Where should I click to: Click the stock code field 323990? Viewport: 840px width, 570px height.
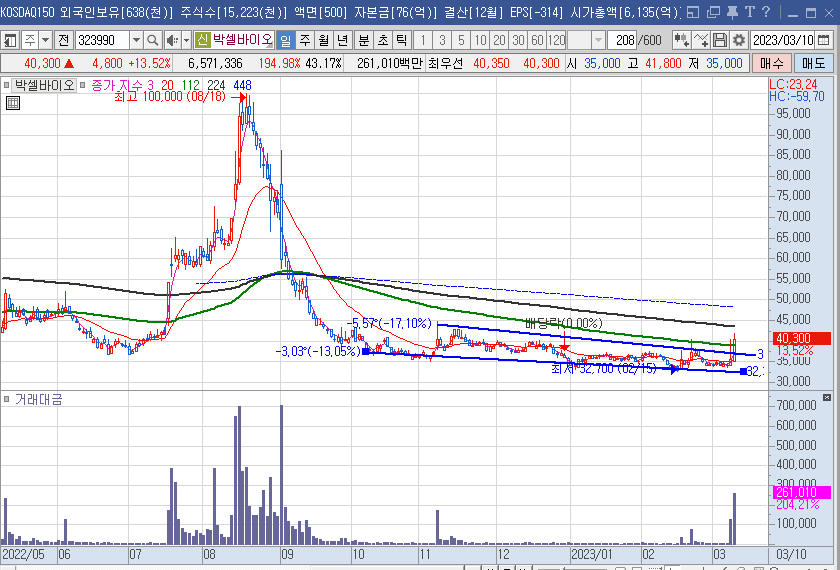(x=102, y=40)
